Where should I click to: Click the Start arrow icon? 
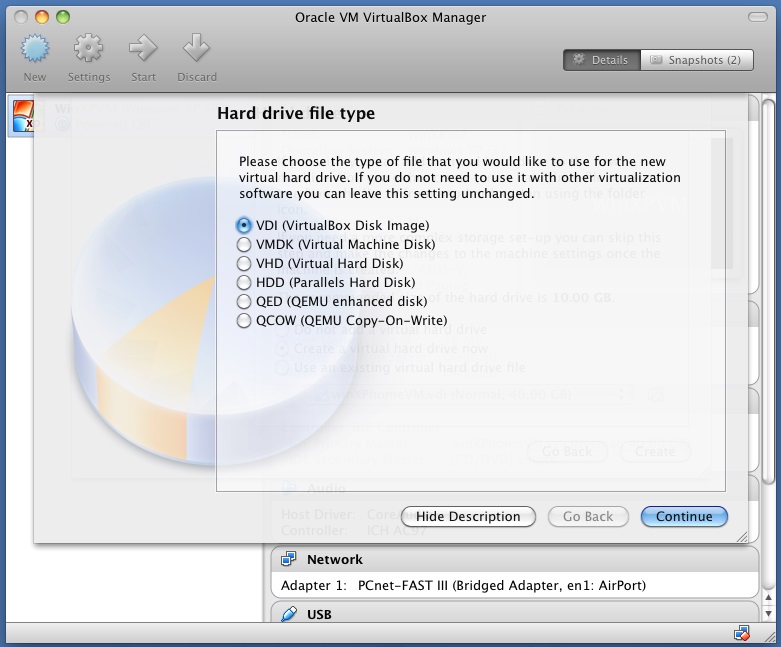pos(143,48)
